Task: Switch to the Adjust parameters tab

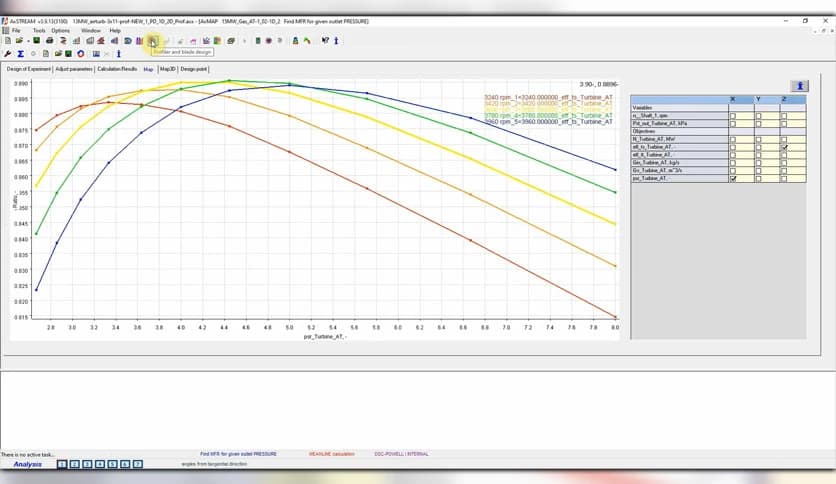Action: click(x=74, y=69)
